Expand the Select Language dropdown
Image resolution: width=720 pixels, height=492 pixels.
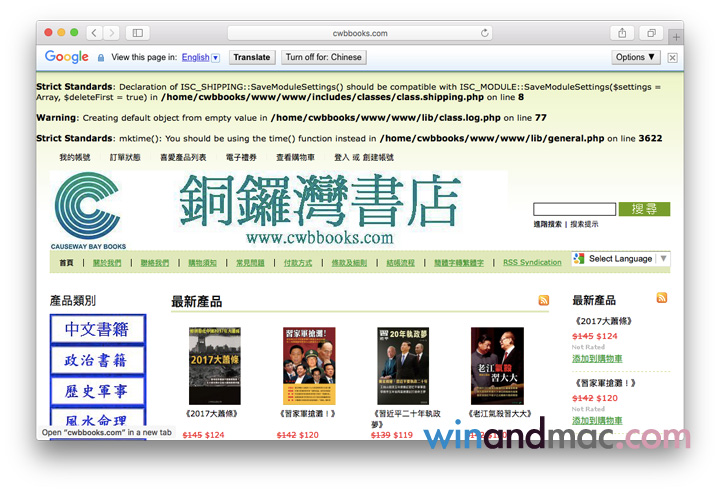click(621, 259)
